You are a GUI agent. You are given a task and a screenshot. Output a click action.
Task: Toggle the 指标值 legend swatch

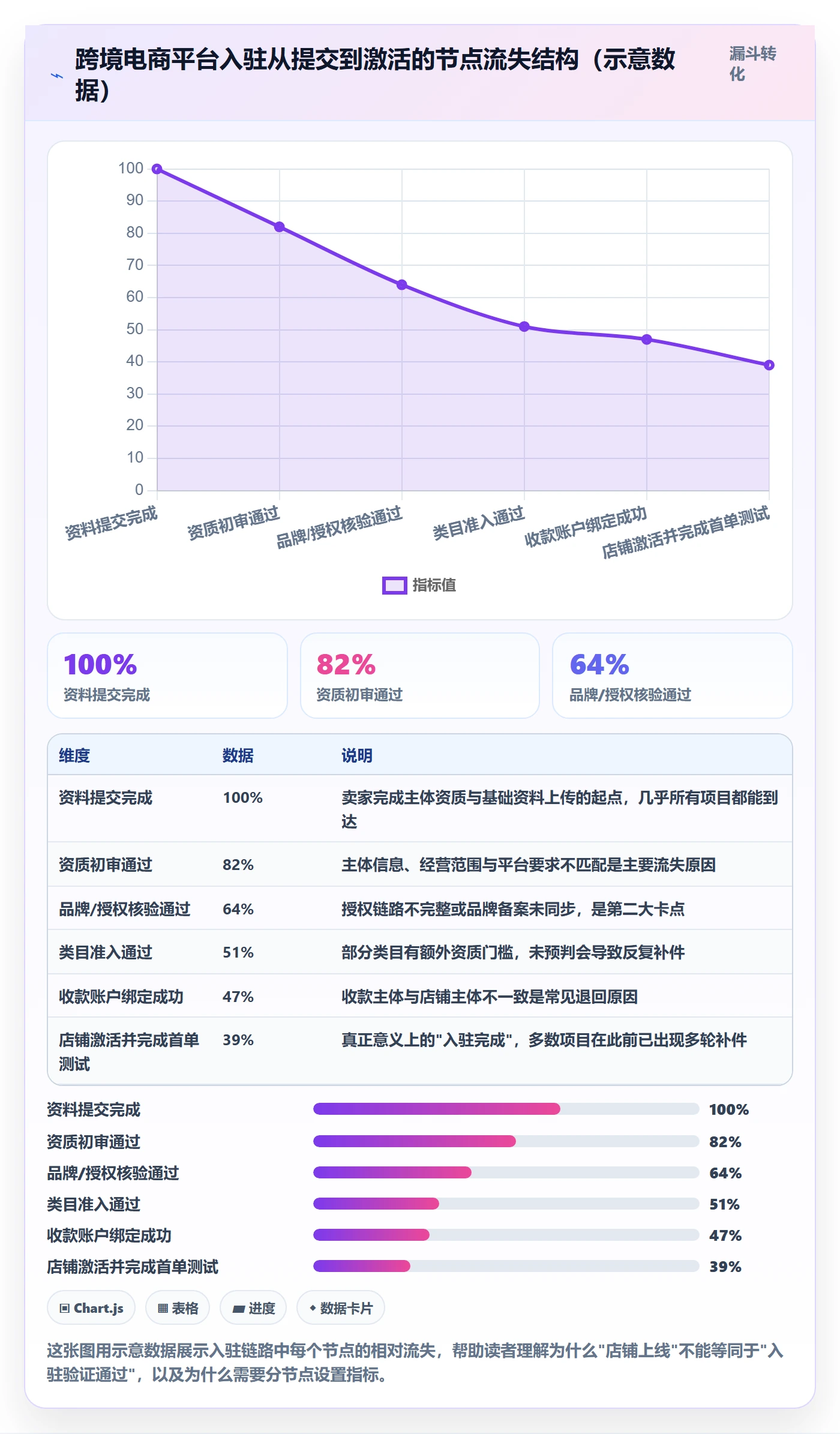[x=394, y=585]
